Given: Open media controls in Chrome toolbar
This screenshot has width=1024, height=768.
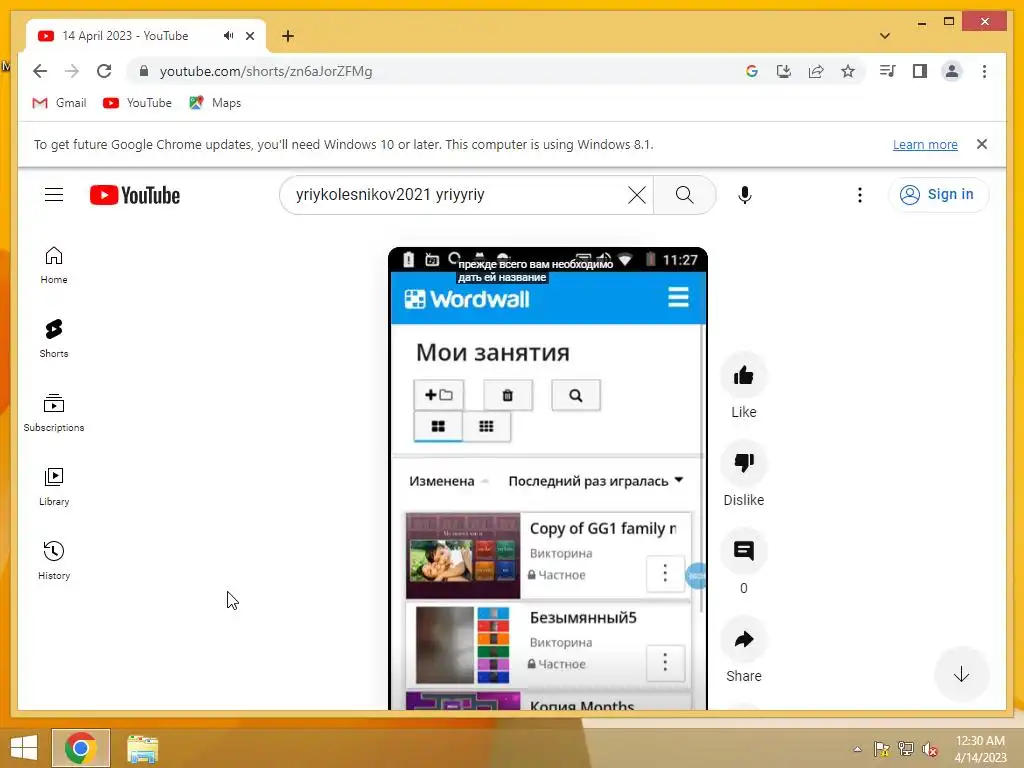Looking at the screenshot, I should pos(888,71).
